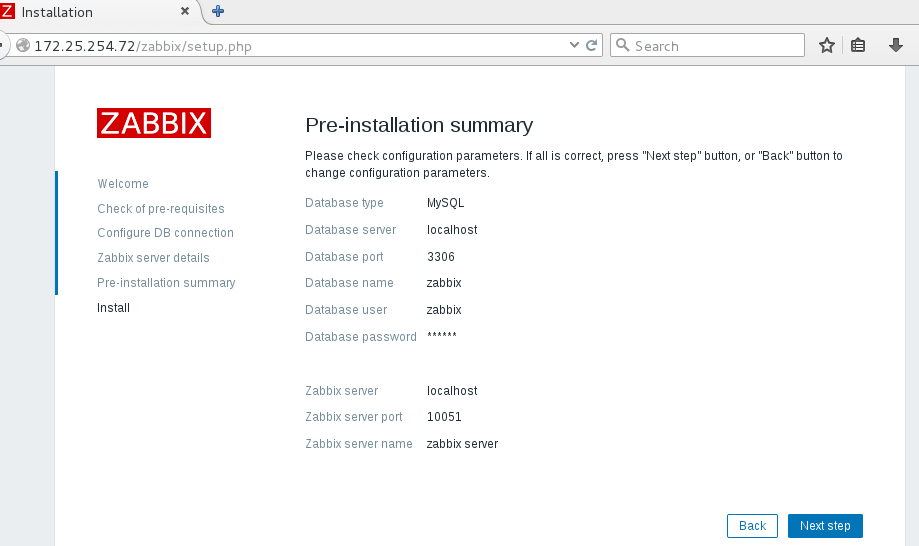Close the Installation tab

pos(185,11)
